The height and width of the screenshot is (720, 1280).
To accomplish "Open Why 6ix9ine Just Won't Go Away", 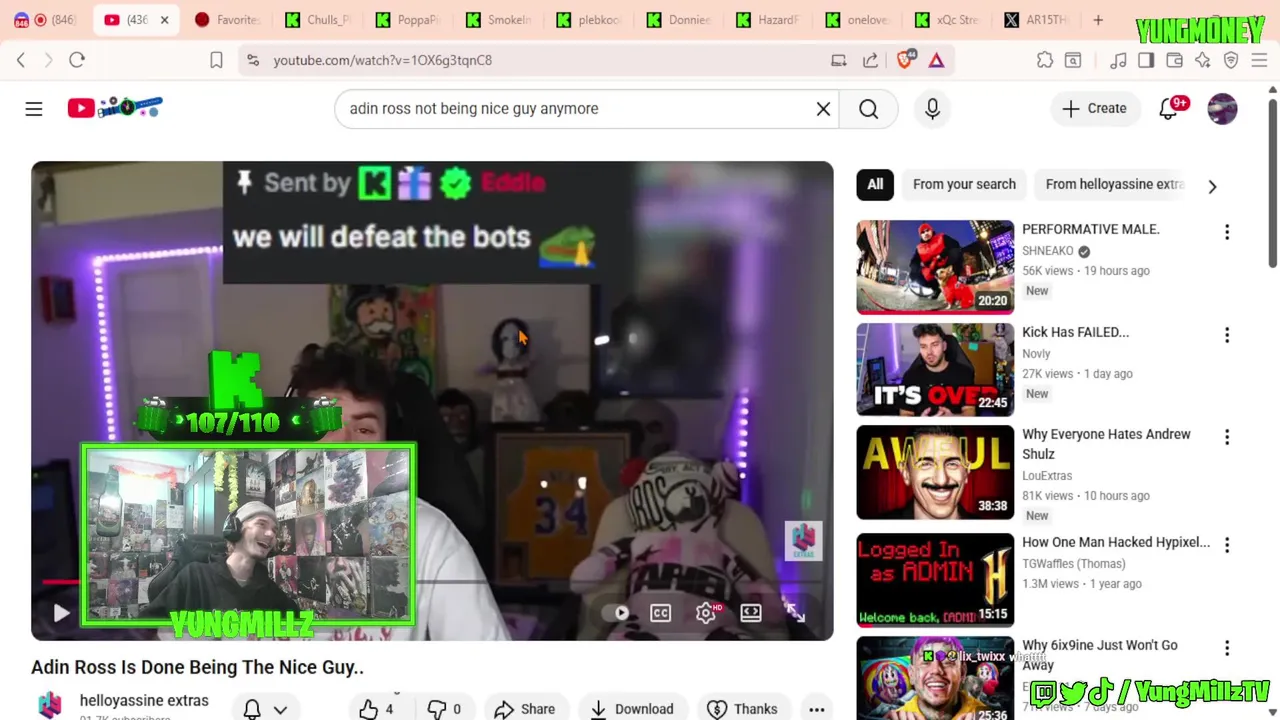I will point(1100,654).
